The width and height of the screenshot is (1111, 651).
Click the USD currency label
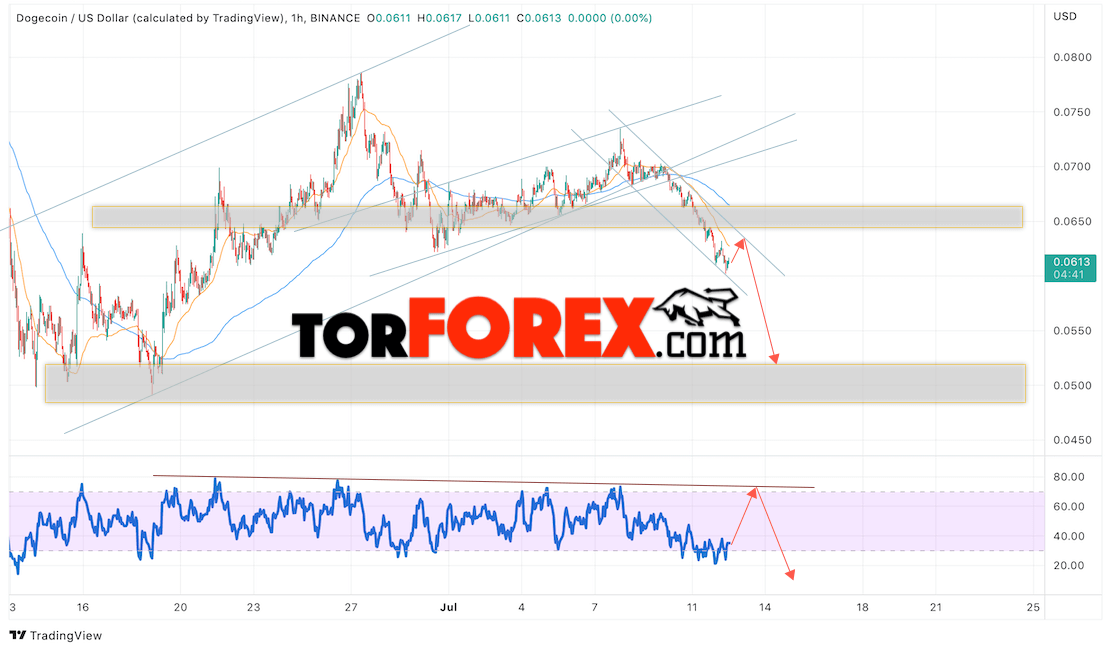(x=1065, y=16)
